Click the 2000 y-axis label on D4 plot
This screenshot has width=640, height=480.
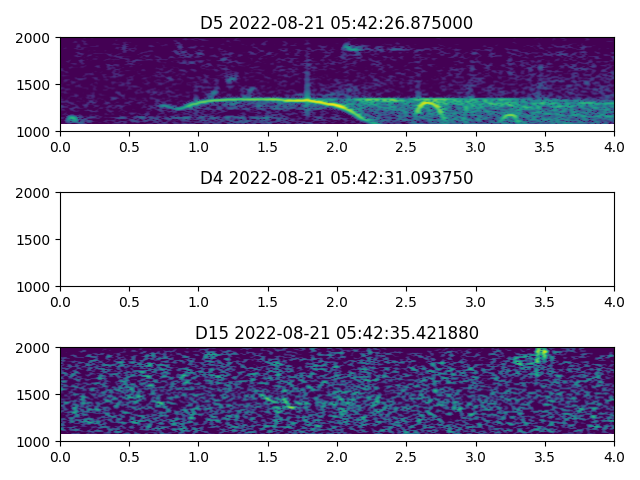(x=37, y=193)
